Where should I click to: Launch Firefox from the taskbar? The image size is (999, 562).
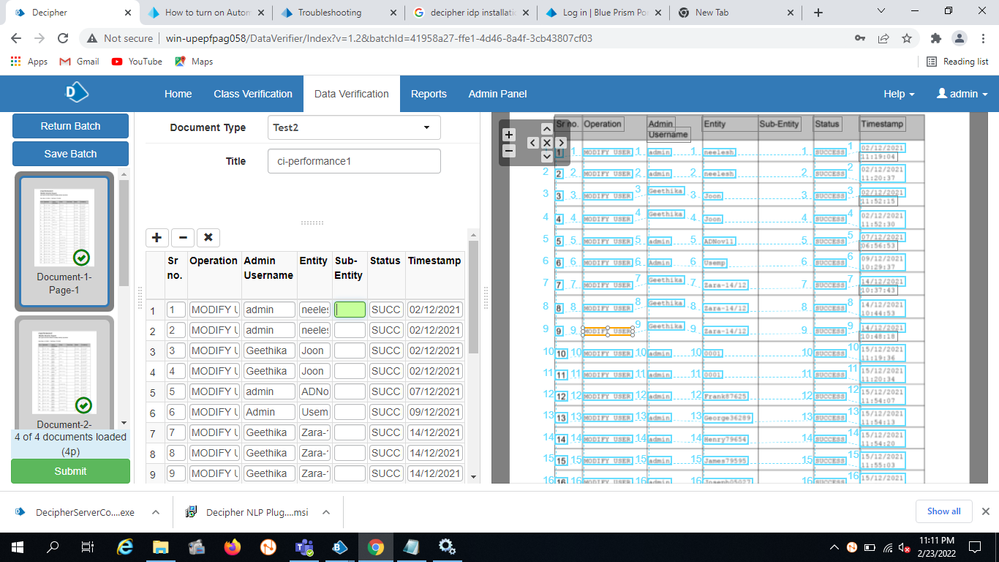(233, 547)
